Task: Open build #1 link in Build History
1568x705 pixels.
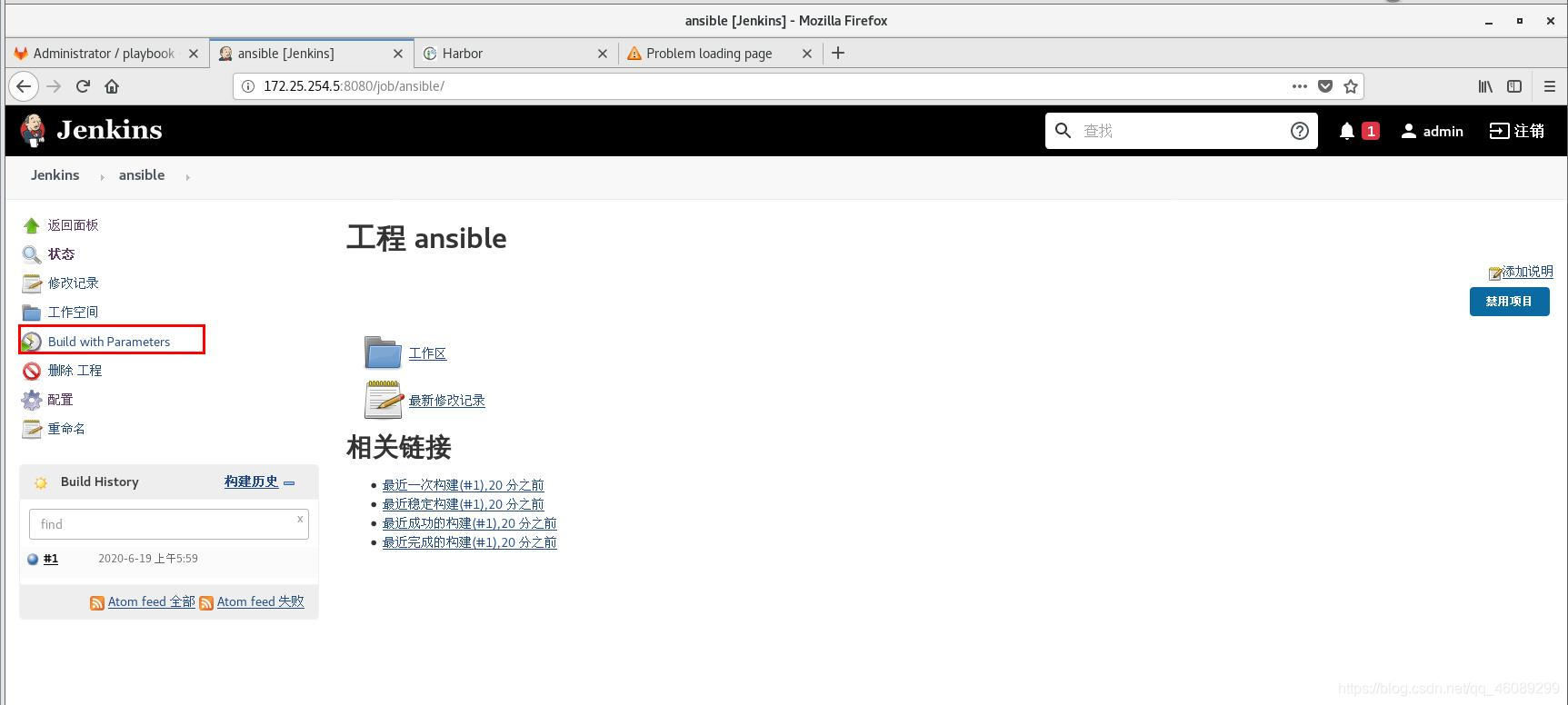Action: (51, 559)
